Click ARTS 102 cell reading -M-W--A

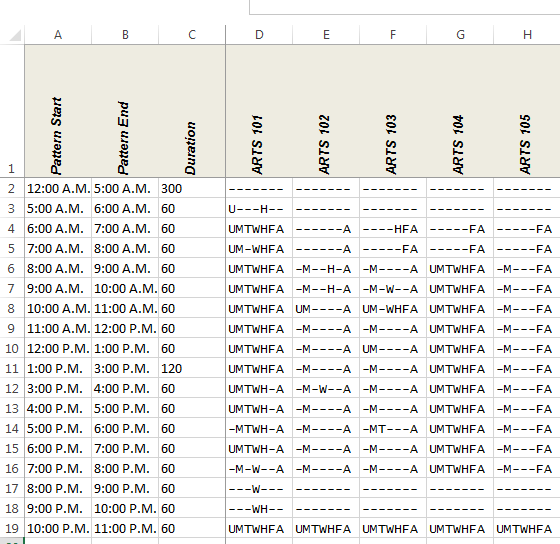tap(326, 389)
